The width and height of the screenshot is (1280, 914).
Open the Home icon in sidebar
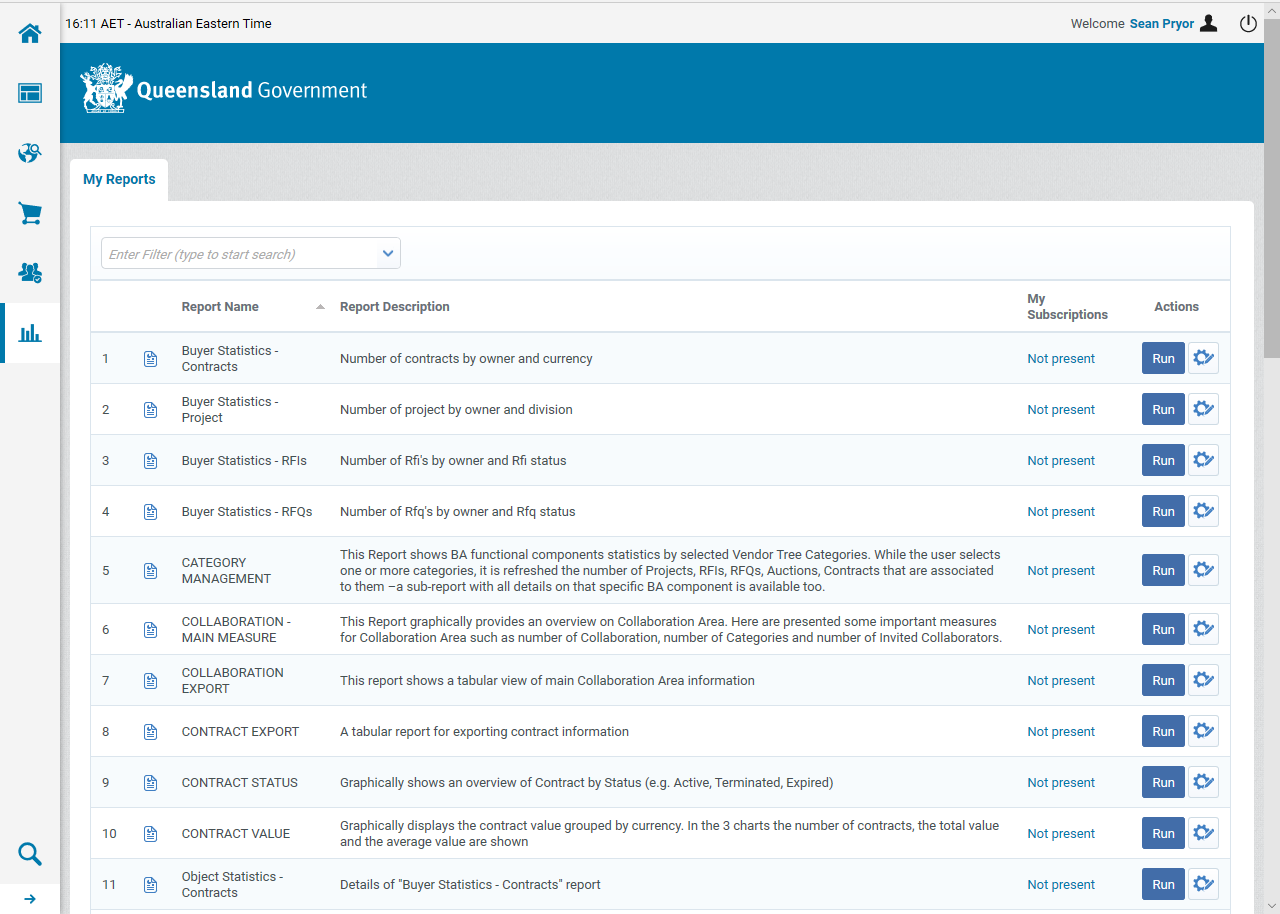30,33
